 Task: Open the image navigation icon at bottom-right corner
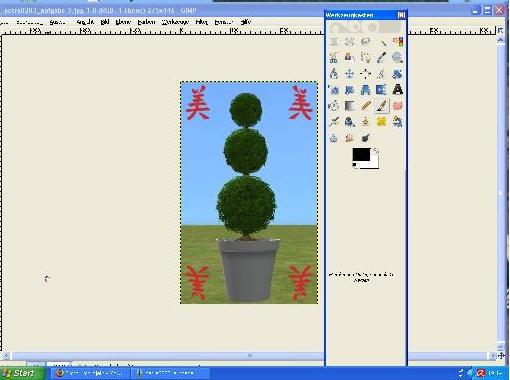(501, 356)
